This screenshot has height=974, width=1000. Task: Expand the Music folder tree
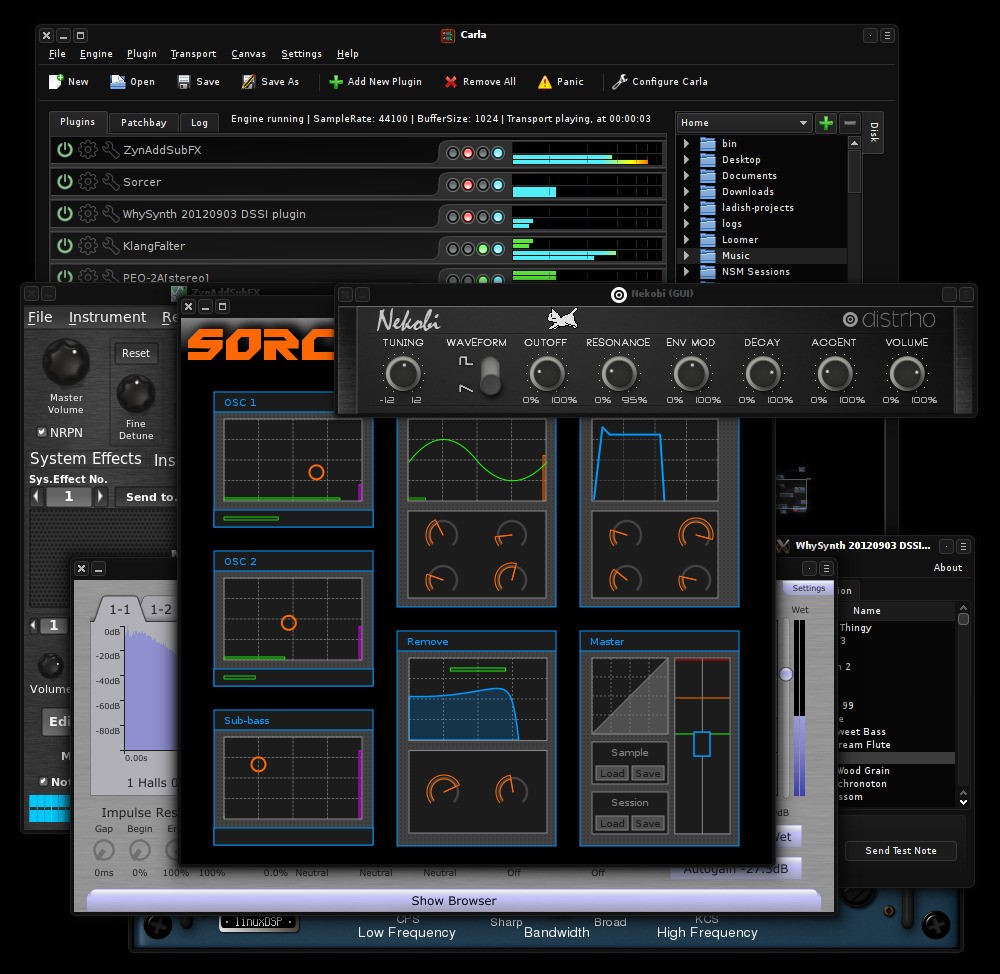pos(686,256)
